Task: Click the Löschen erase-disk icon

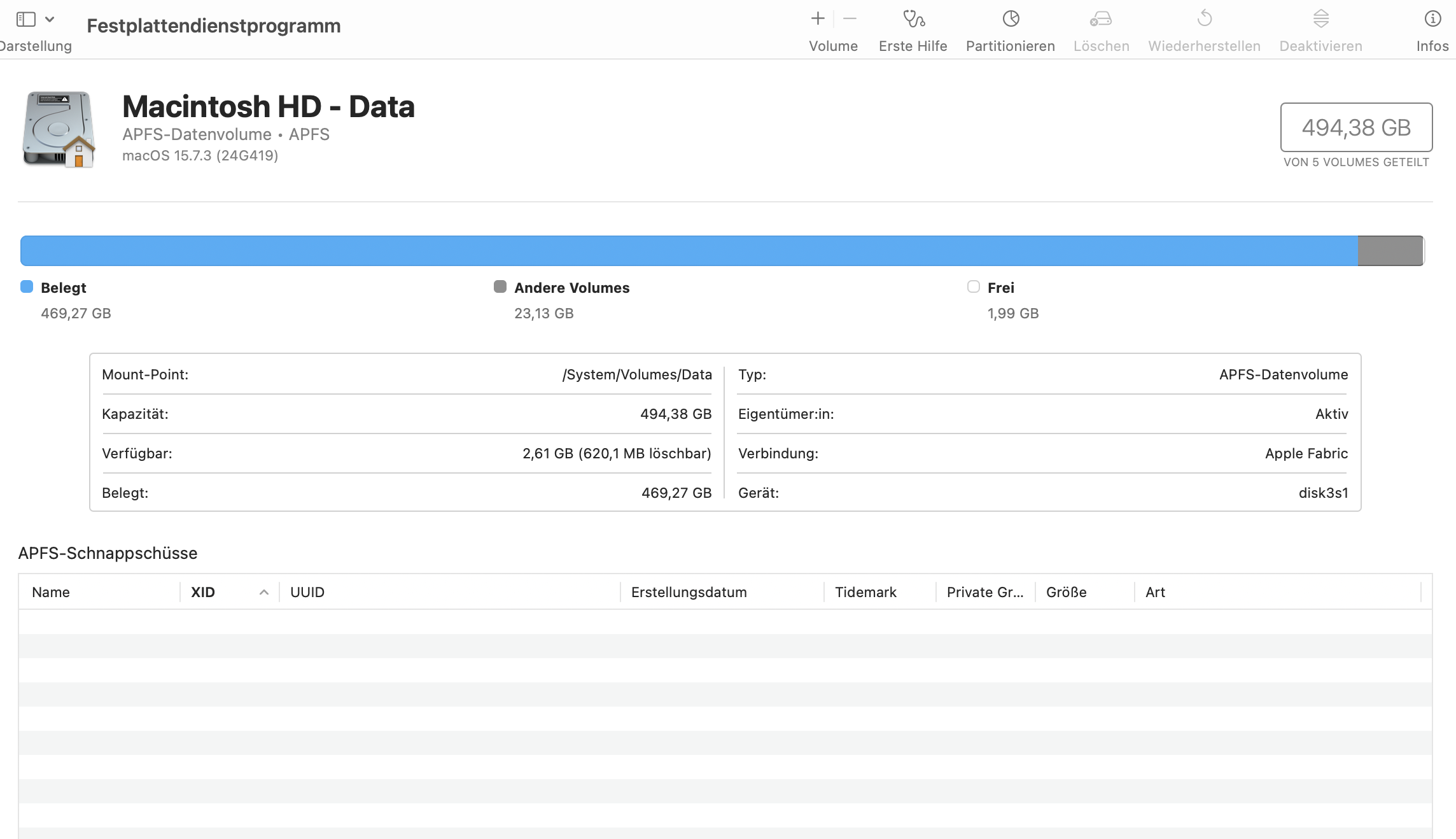Action: tap(1101, 19)
